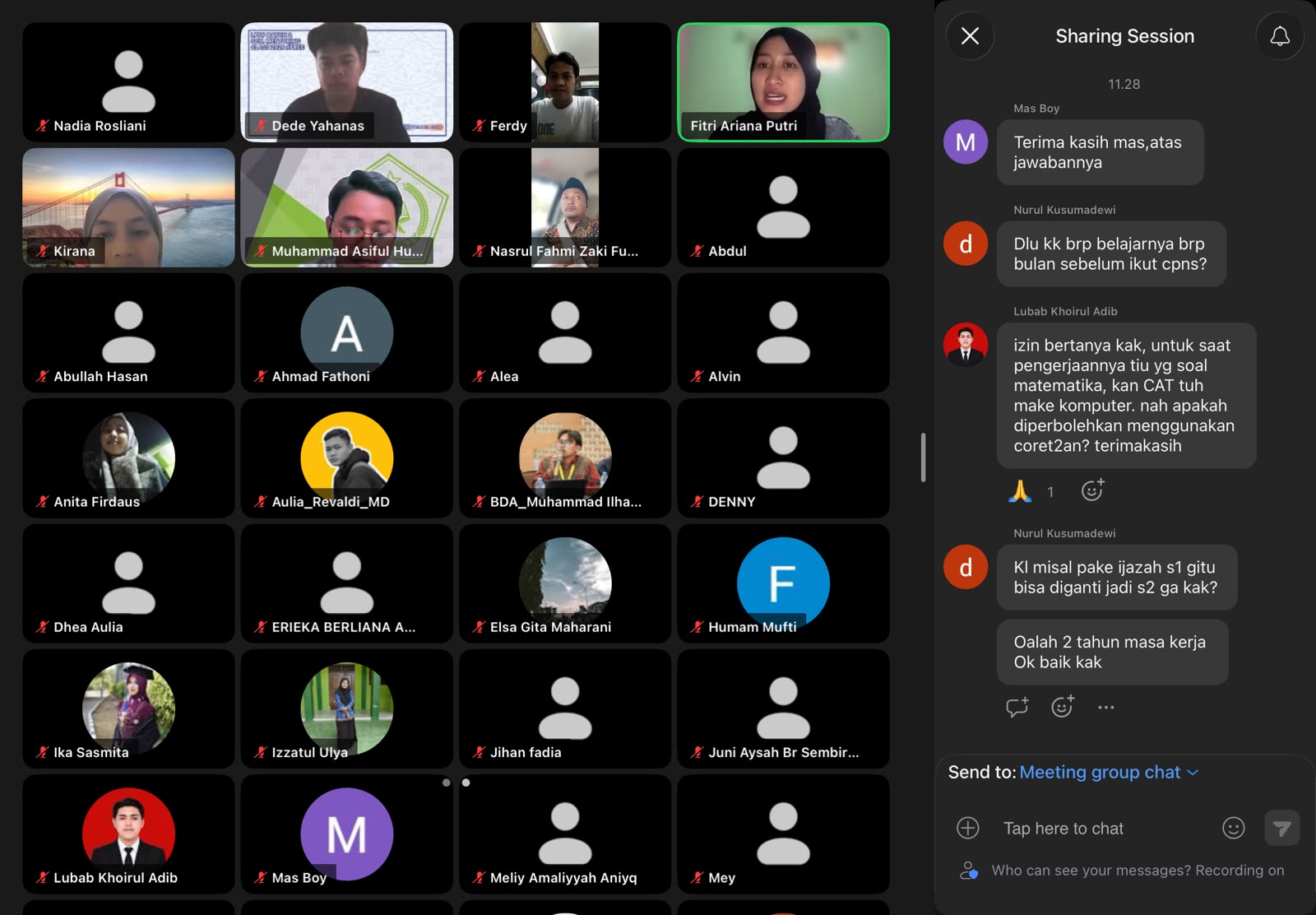This screenshot has width=1316, height=915.
Task: Select Muhammad Asiful Hu... video tile
Action: point(346,207)
